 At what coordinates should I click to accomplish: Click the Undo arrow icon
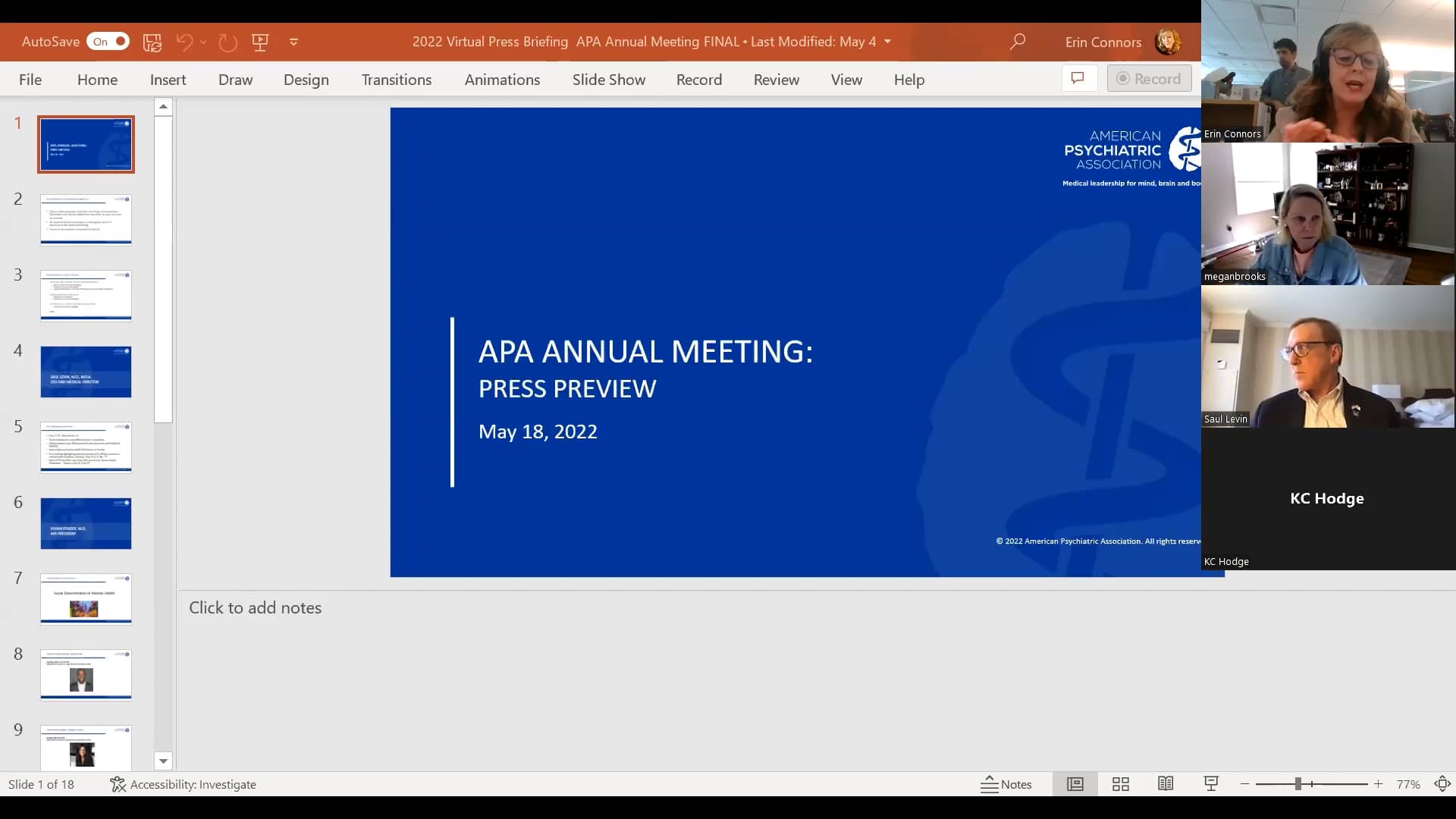pos(184,42)
